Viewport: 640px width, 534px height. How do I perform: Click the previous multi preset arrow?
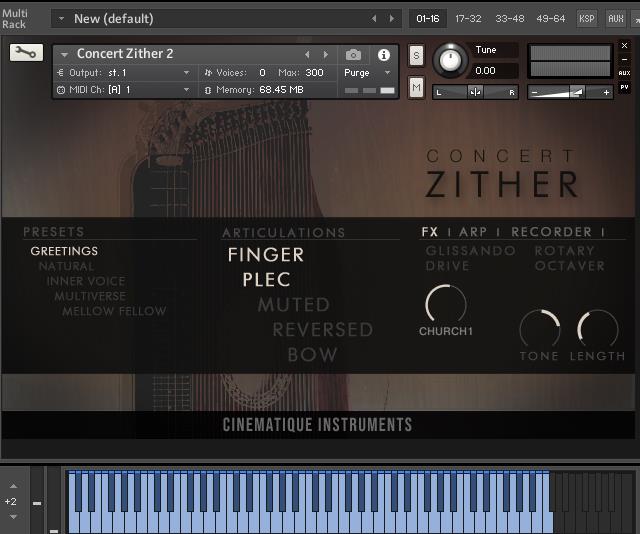375,18
